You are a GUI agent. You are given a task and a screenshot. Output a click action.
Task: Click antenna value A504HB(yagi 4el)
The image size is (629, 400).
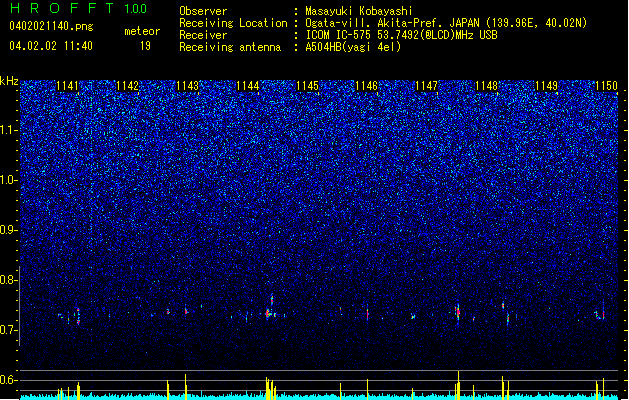pyautogui.click(x=353, y=47)
